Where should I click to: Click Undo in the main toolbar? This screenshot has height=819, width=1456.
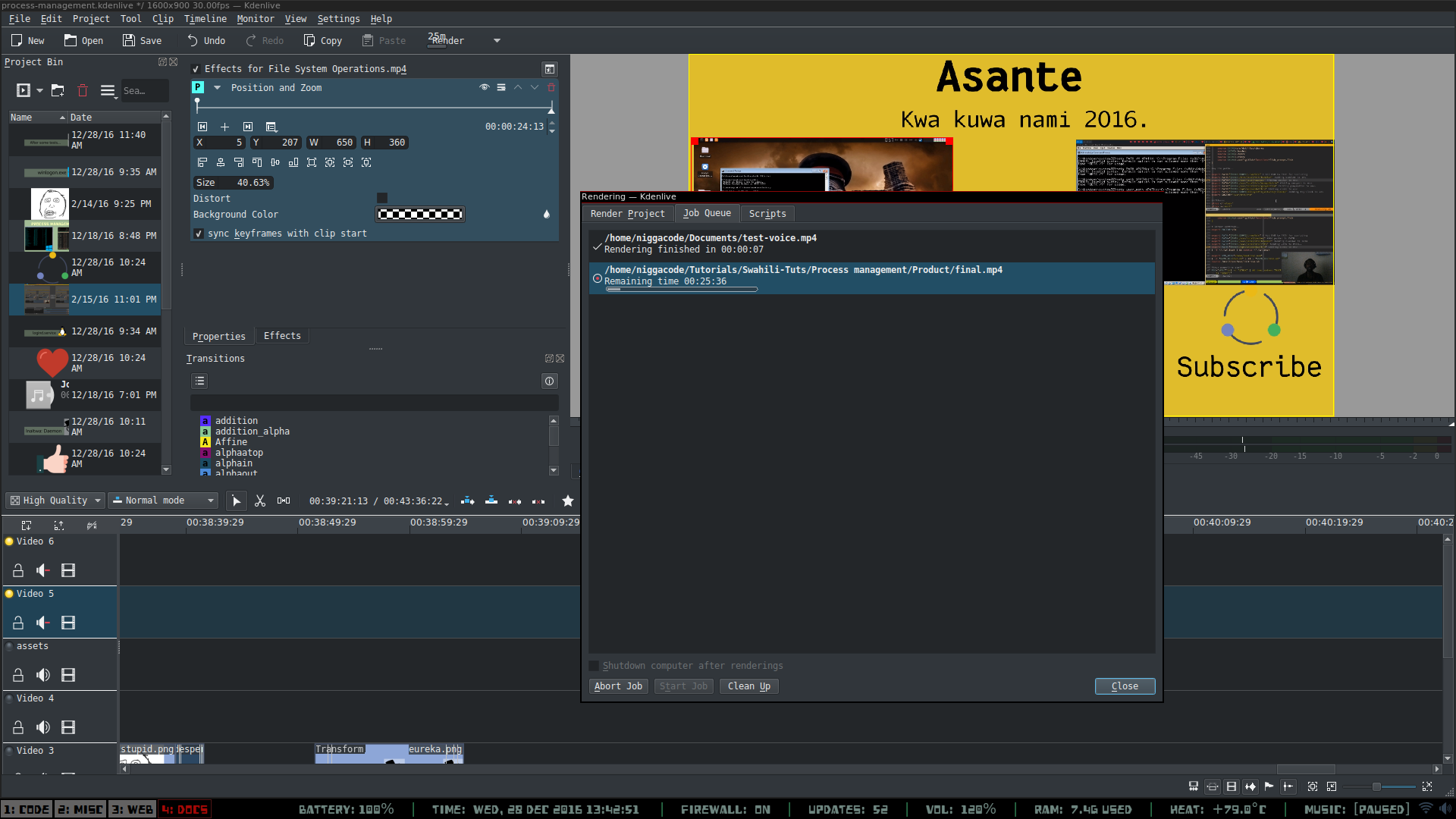click(x=206, y=40)
